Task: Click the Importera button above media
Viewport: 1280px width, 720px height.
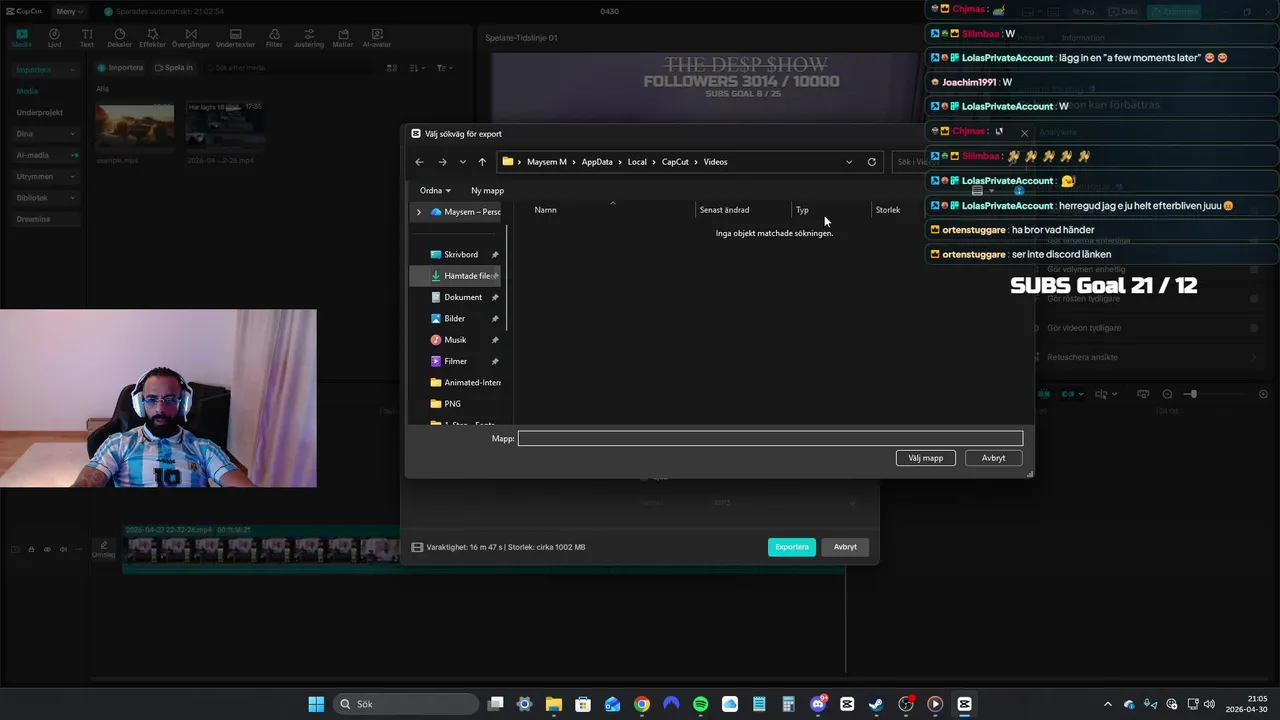Action: (120, 68)
